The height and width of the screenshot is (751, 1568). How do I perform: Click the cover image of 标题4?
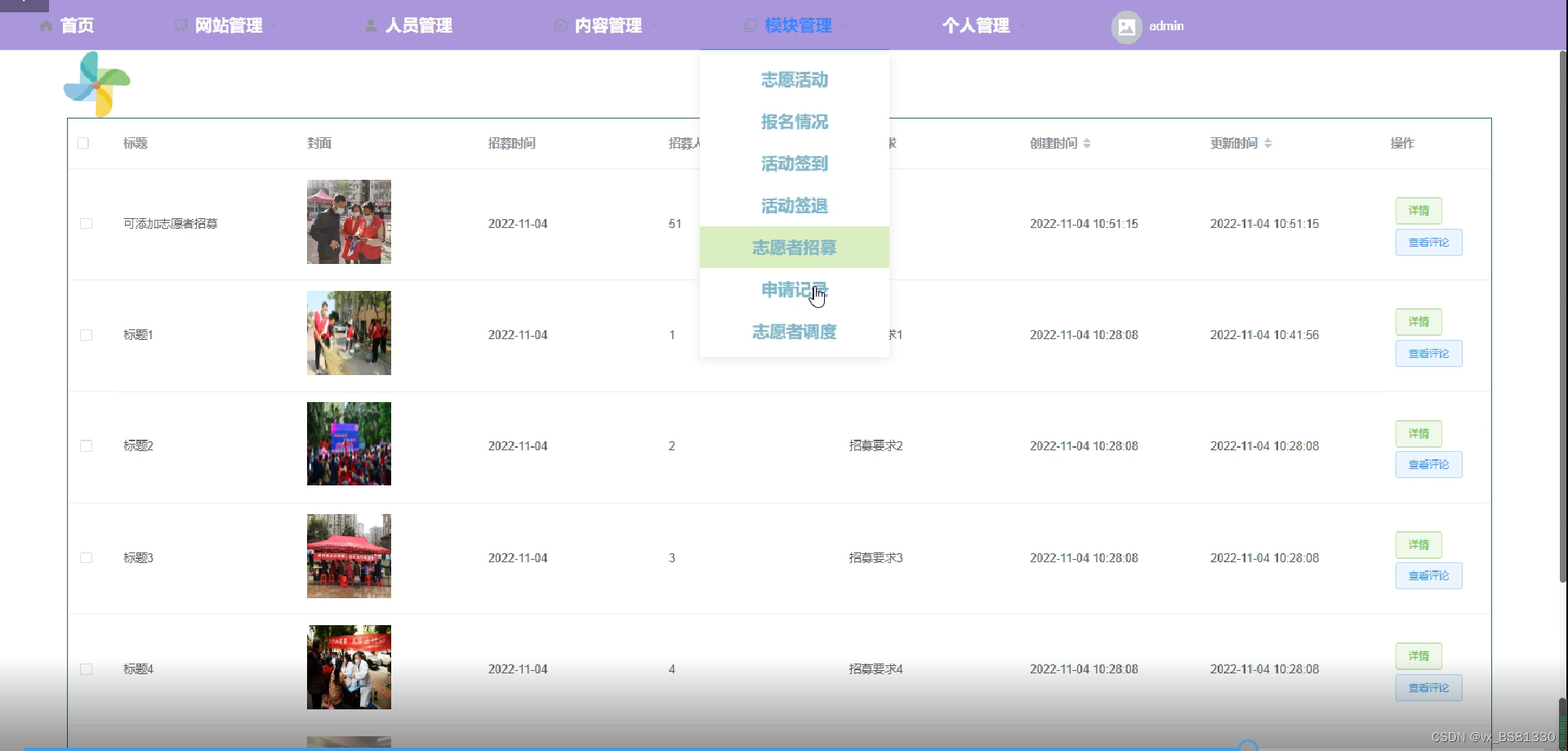(x=349, y=667)
